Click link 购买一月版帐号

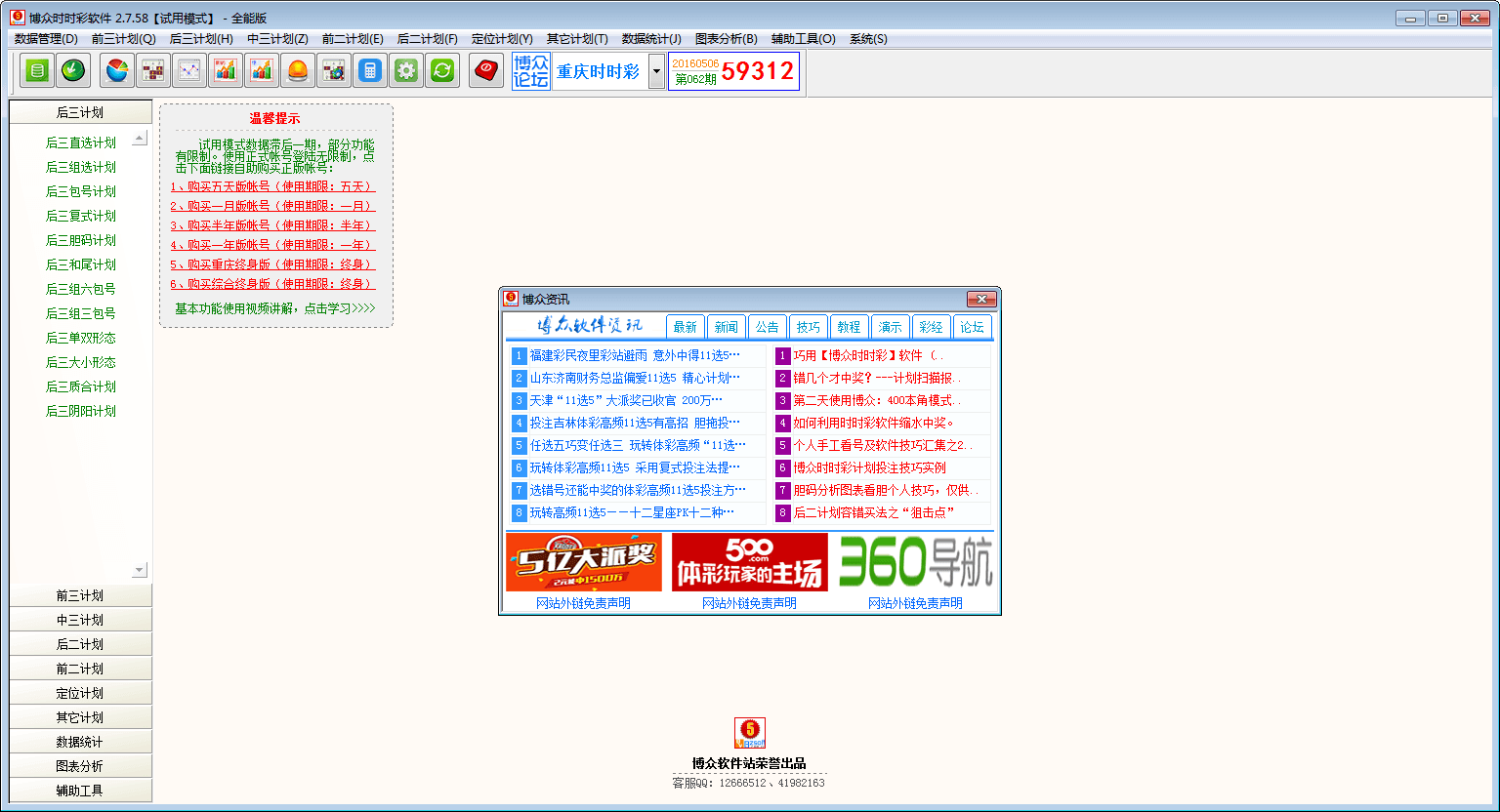272,206
